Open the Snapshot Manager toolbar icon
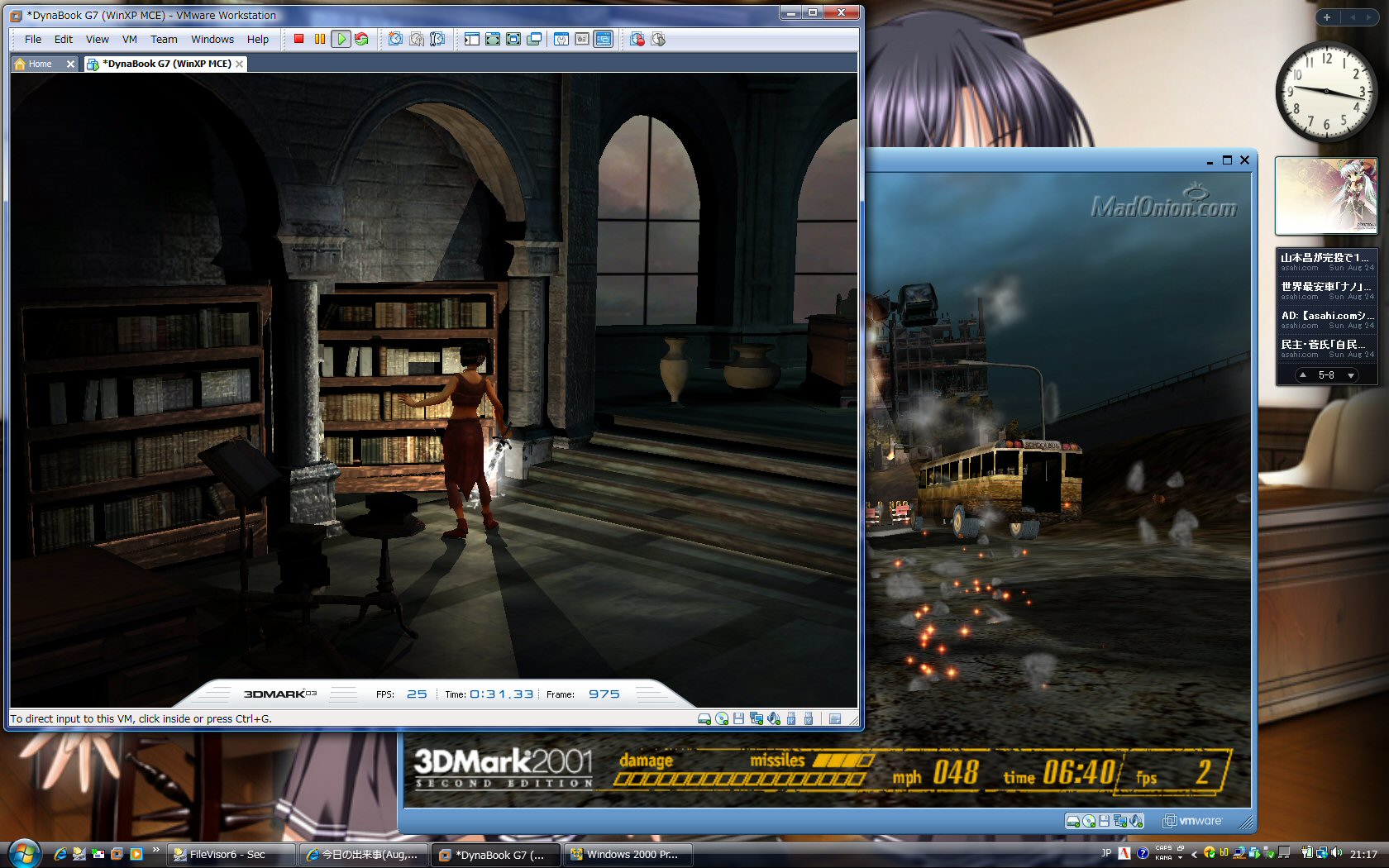 (437, 39)
